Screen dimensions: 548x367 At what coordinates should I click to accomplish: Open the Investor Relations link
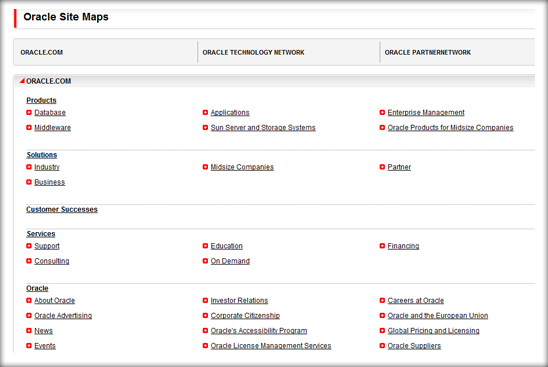coord(239,301)
